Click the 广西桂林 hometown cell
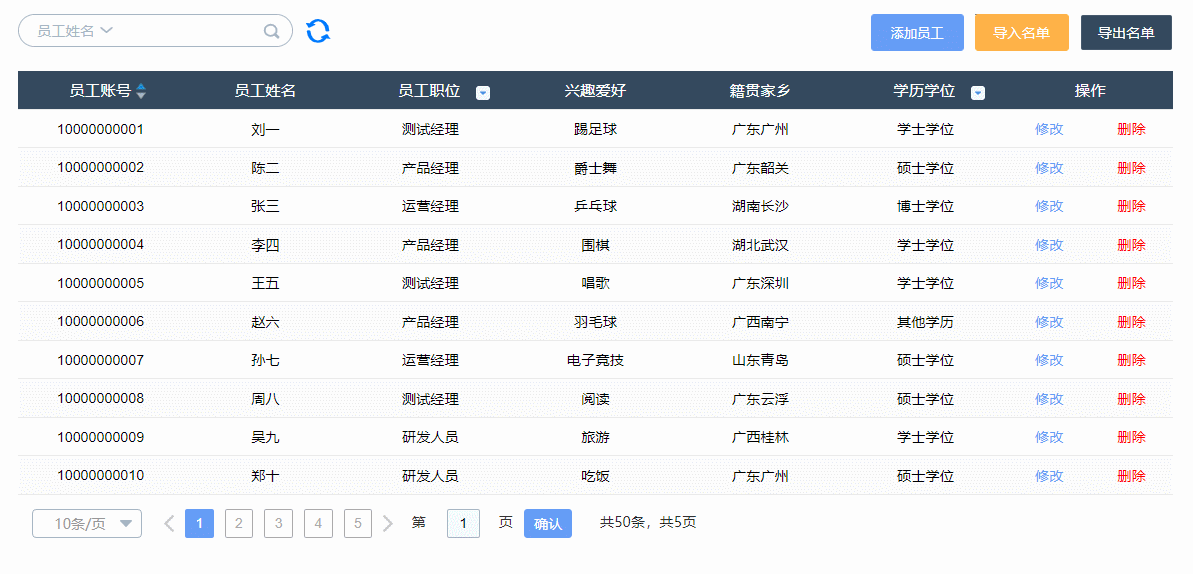 point(760,438)
